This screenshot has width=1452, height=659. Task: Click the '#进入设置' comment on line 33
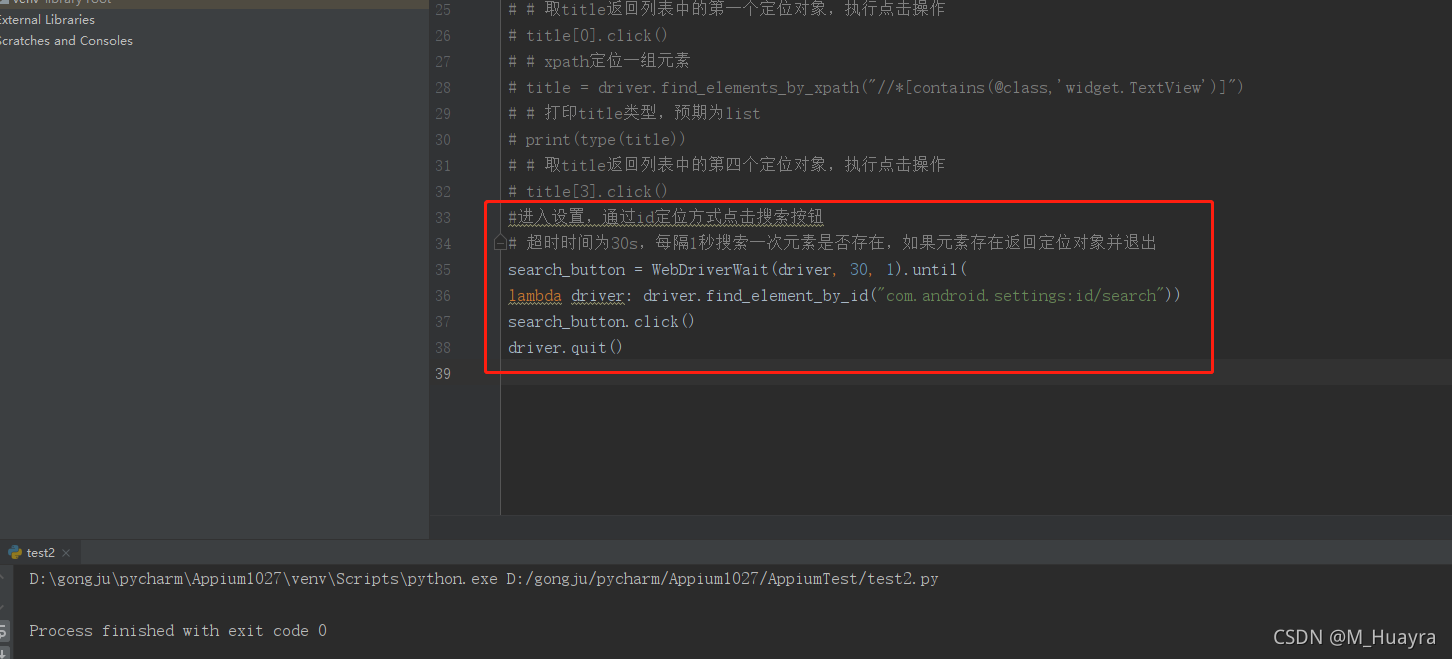pyautogui.click(x=665, y=218)
